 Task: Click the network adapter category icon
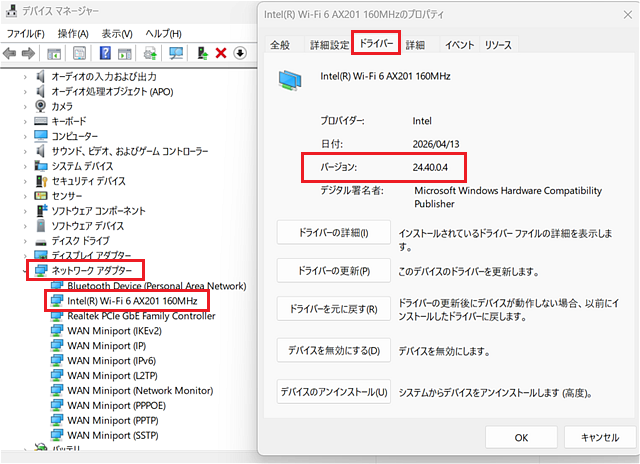coord(41,270)
